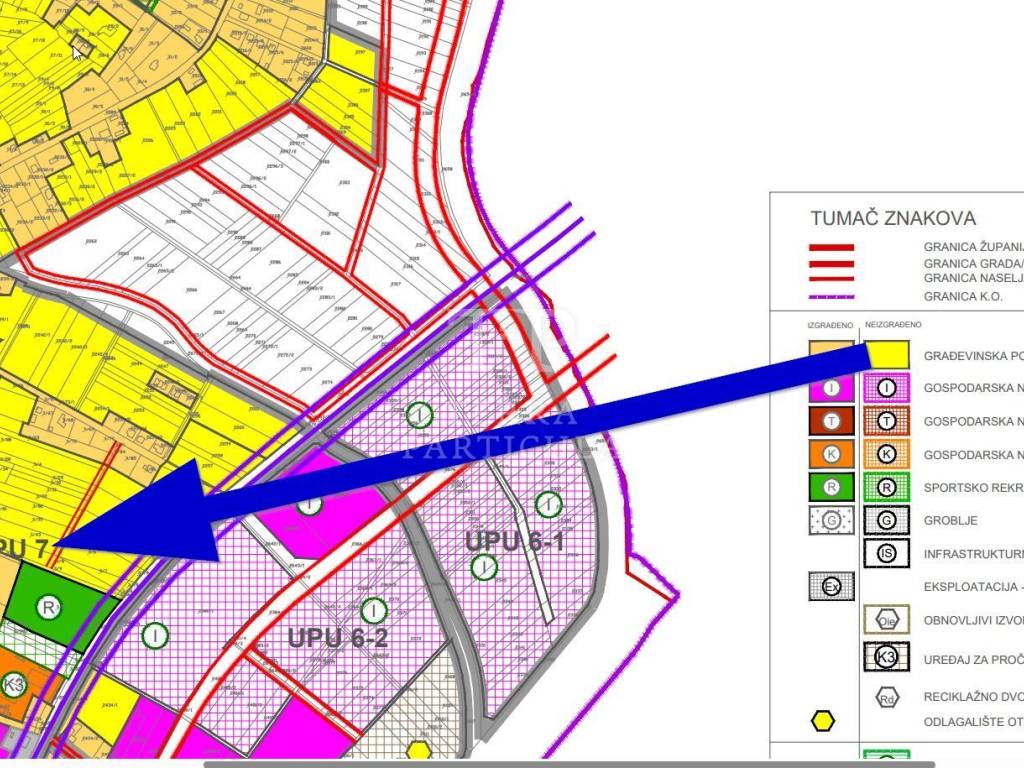The image size is (1024, 768).
Task: Click the solid magenta I symbol in legend
Action: (x=831, y=389)
